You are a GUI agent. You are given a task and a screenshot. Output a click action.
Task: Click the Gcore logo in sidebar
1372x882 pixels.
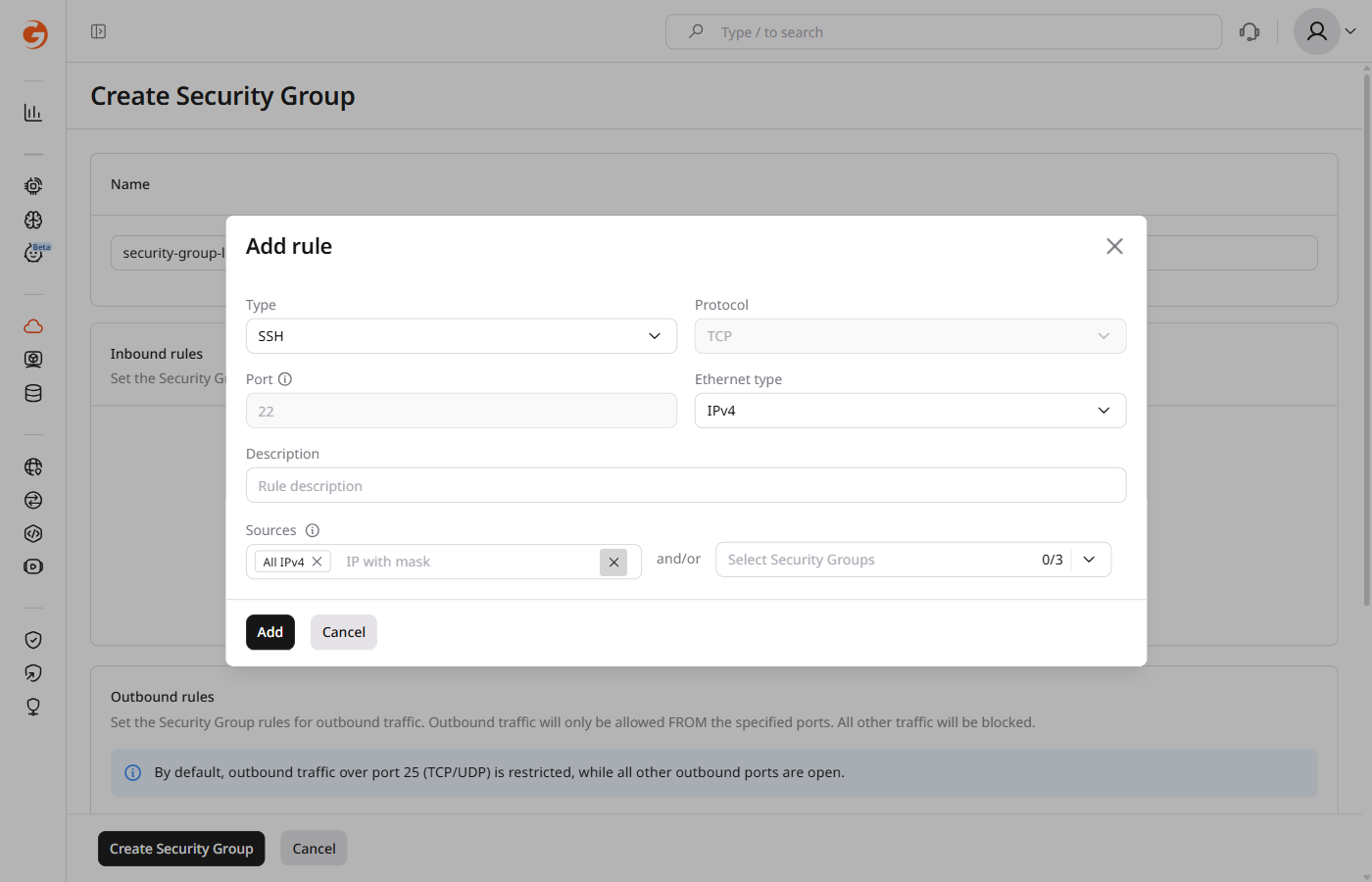pos(34,34)
